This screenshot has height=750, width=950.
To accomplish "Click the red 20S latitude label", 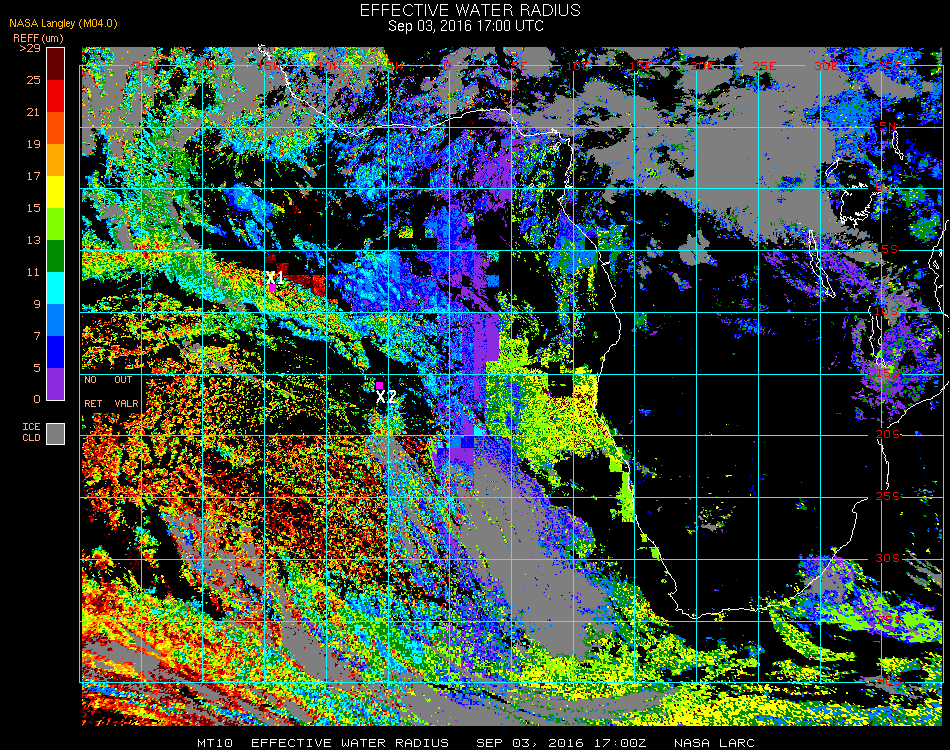I will click(x=888, y=435).
